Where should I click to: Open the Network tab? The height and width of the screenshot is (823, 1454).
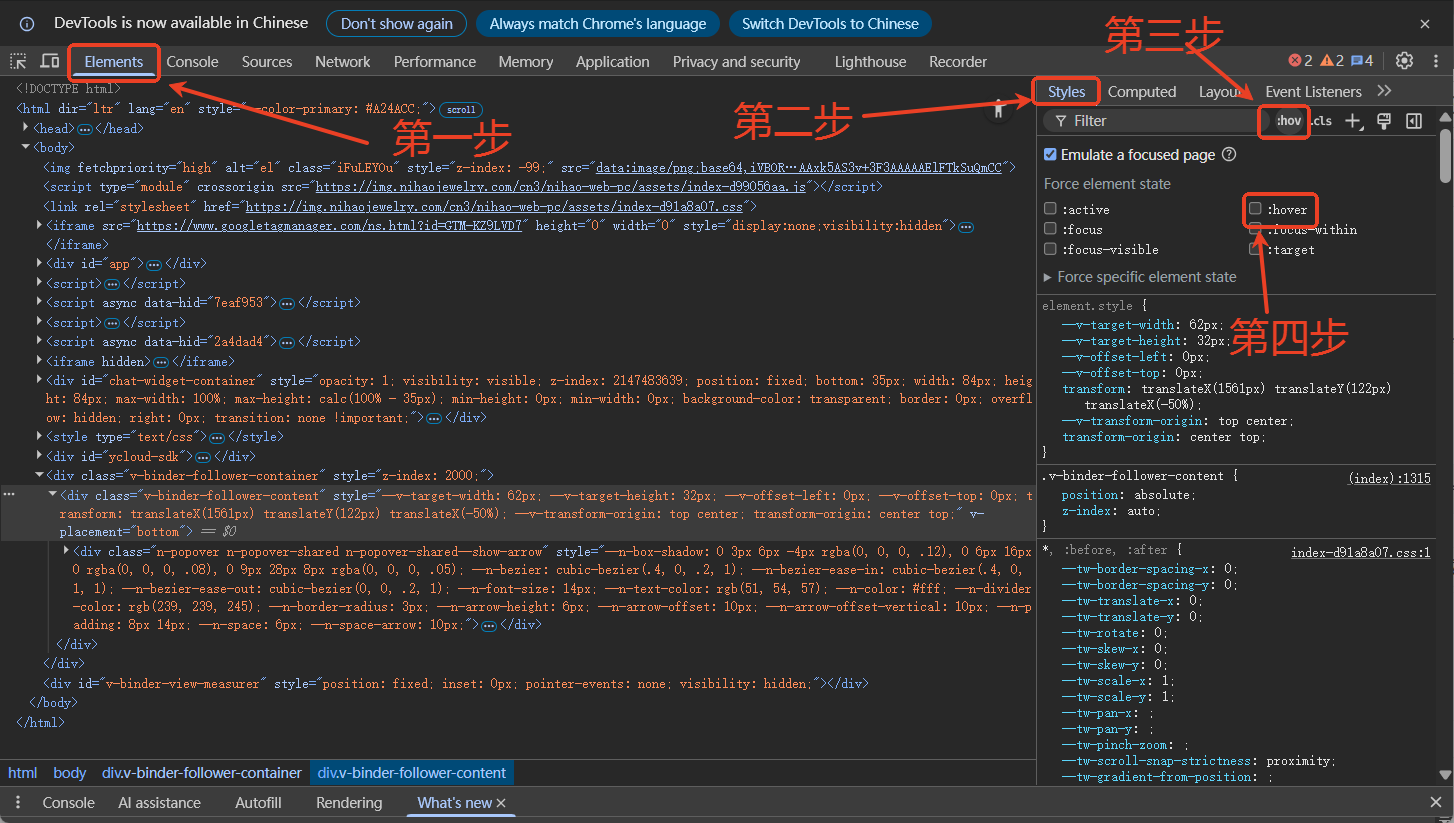[343, 61]
